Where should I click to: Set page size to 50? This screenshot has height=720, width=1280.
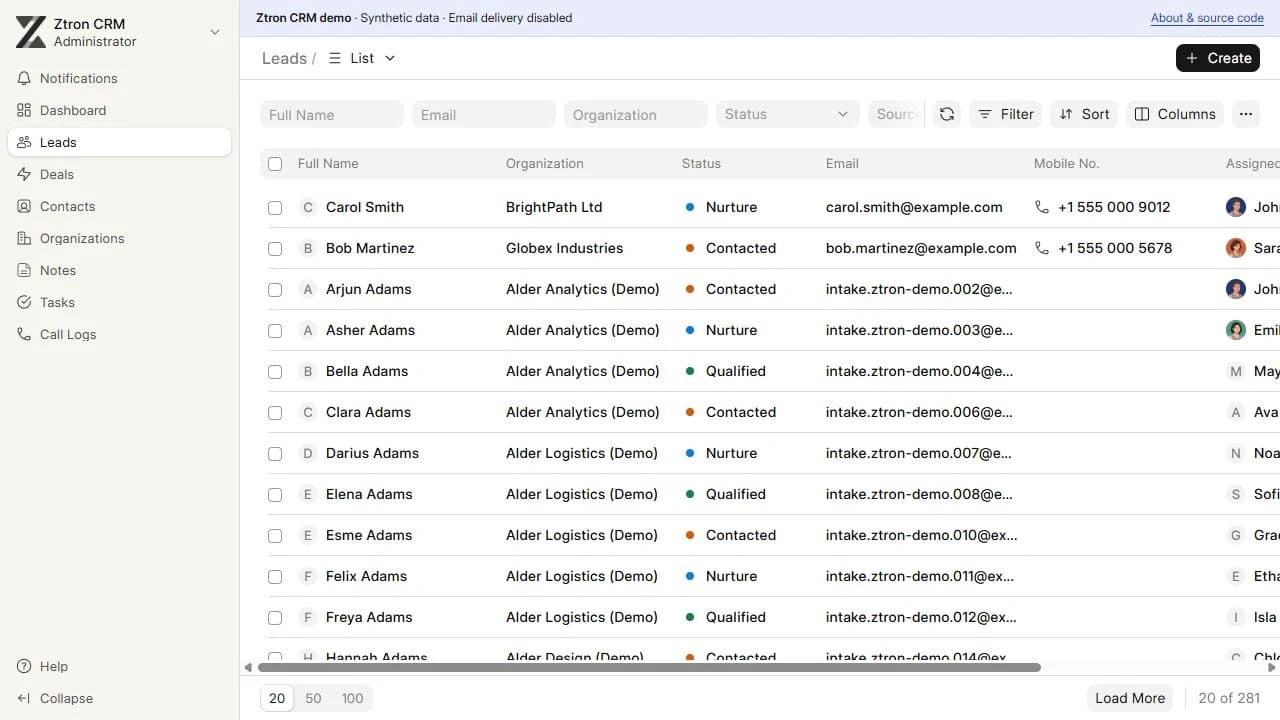pyautogui.click(x=313, y=698)
